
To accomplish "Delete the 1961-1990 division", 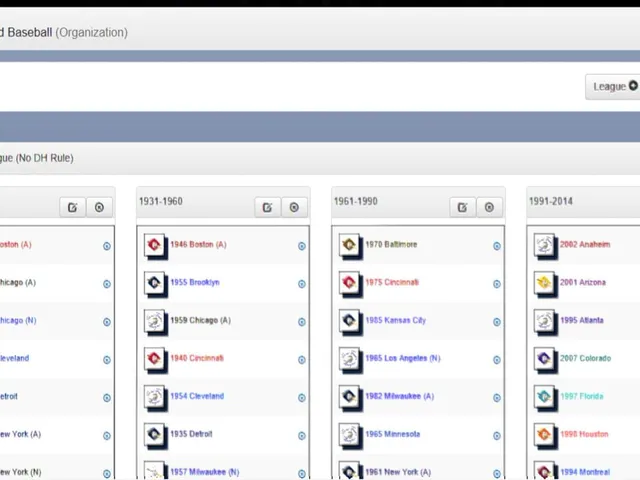I will 489,207.
